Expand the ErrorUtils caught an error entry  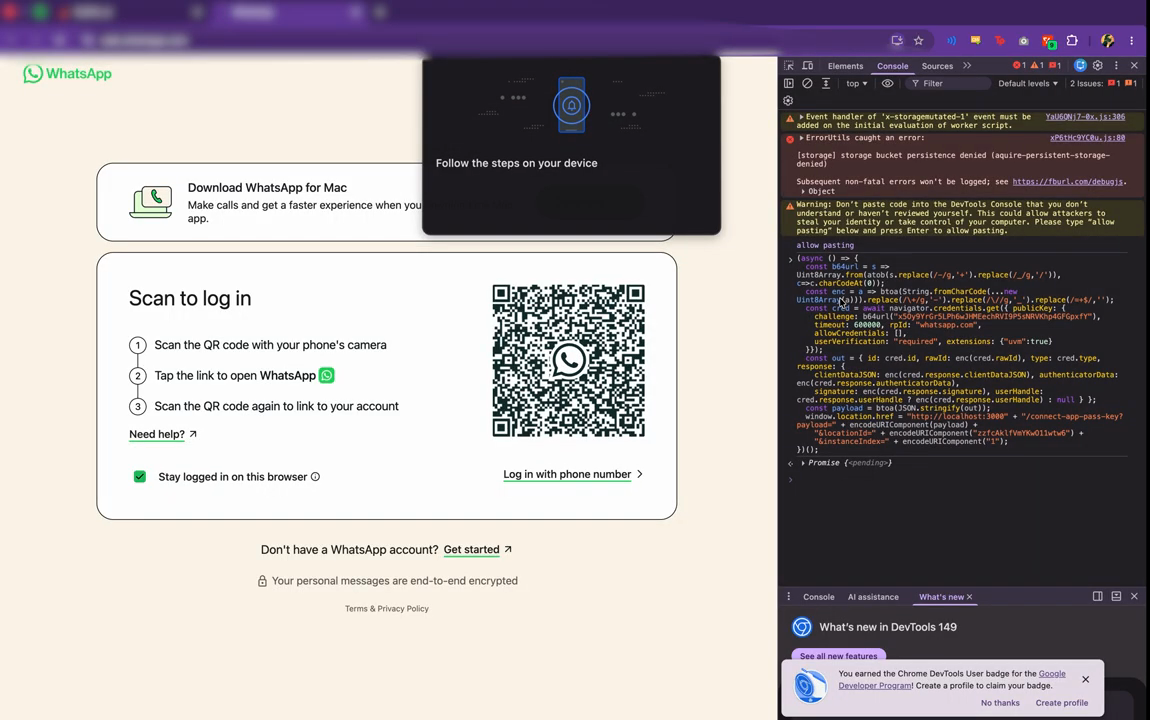click(x=802, y=138)
